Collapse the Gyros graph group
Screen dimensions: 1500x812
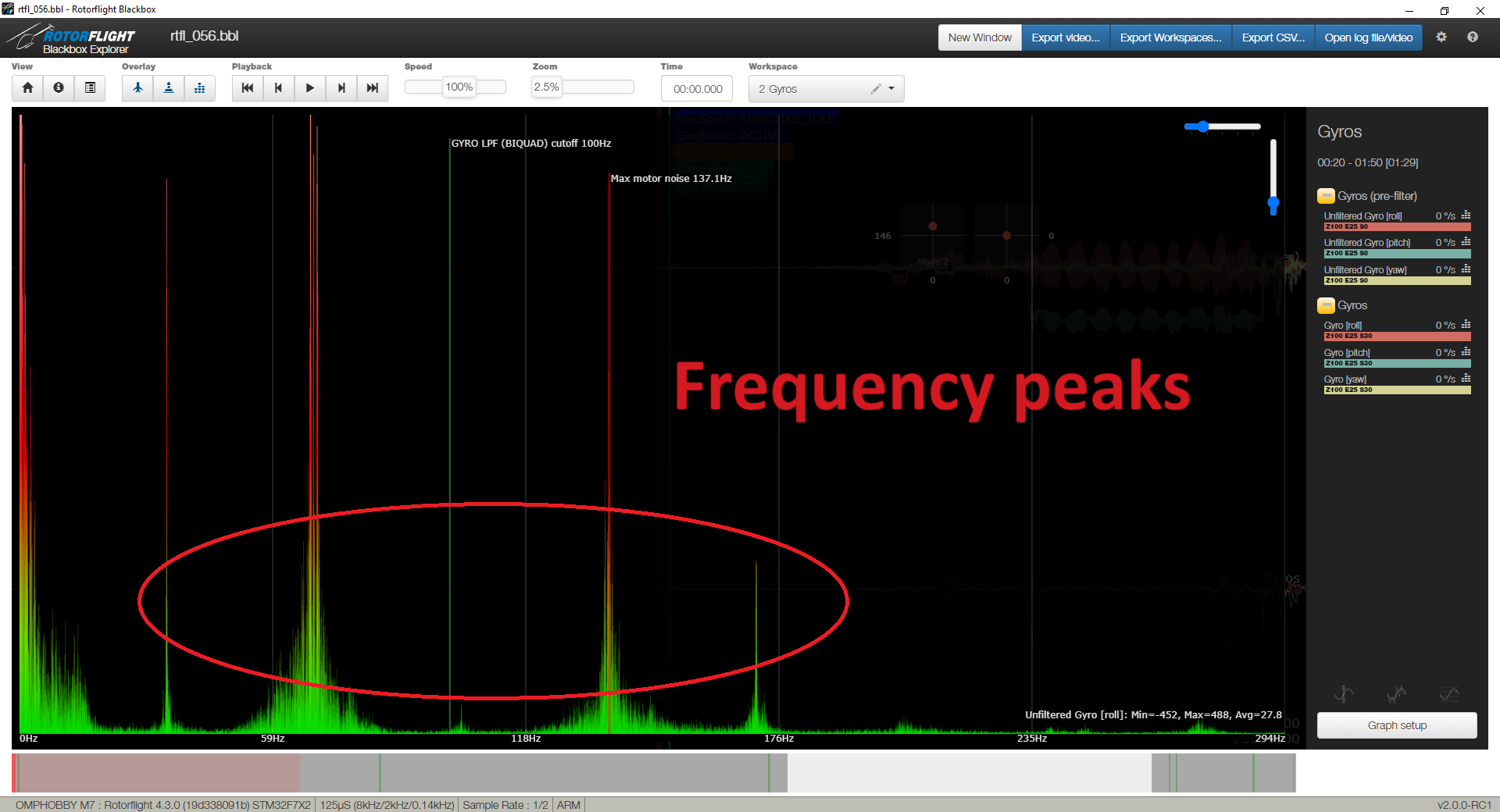pyautogui.click(x=1326, y=305)
